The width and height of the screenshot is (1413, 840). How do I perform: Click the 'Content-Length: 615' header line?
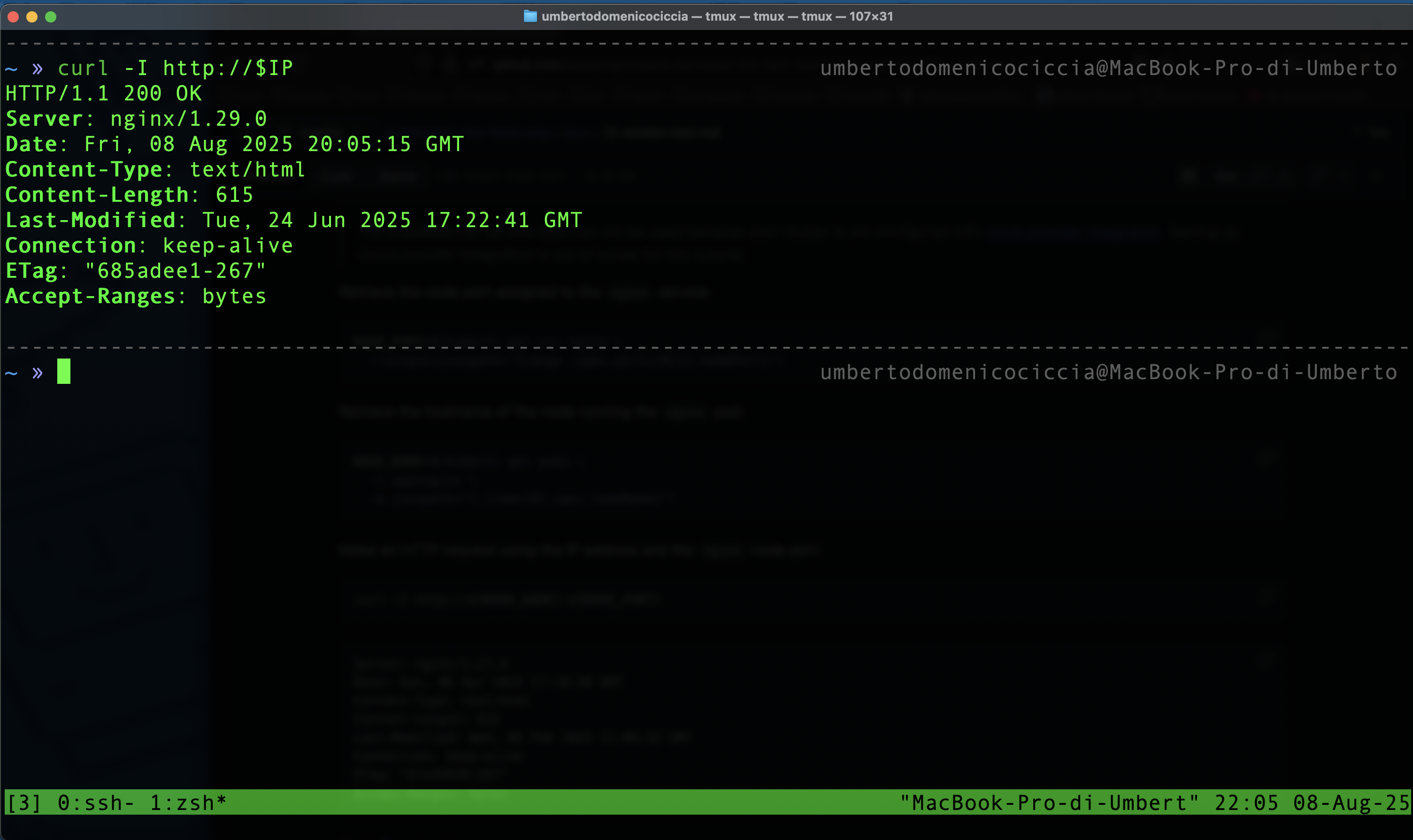(130, 195)
